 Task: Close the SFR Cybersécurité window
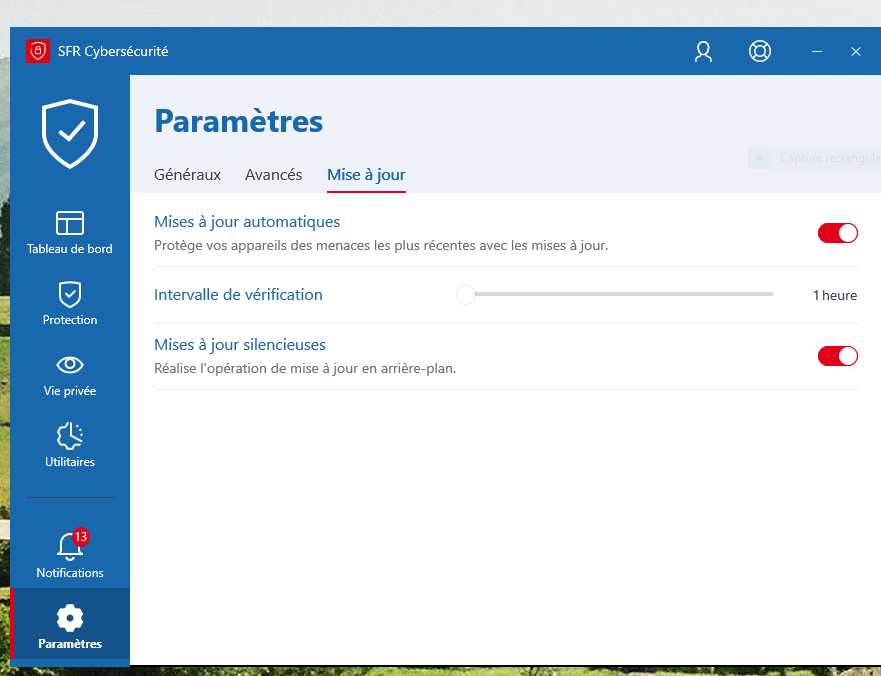tap(856, 52)
